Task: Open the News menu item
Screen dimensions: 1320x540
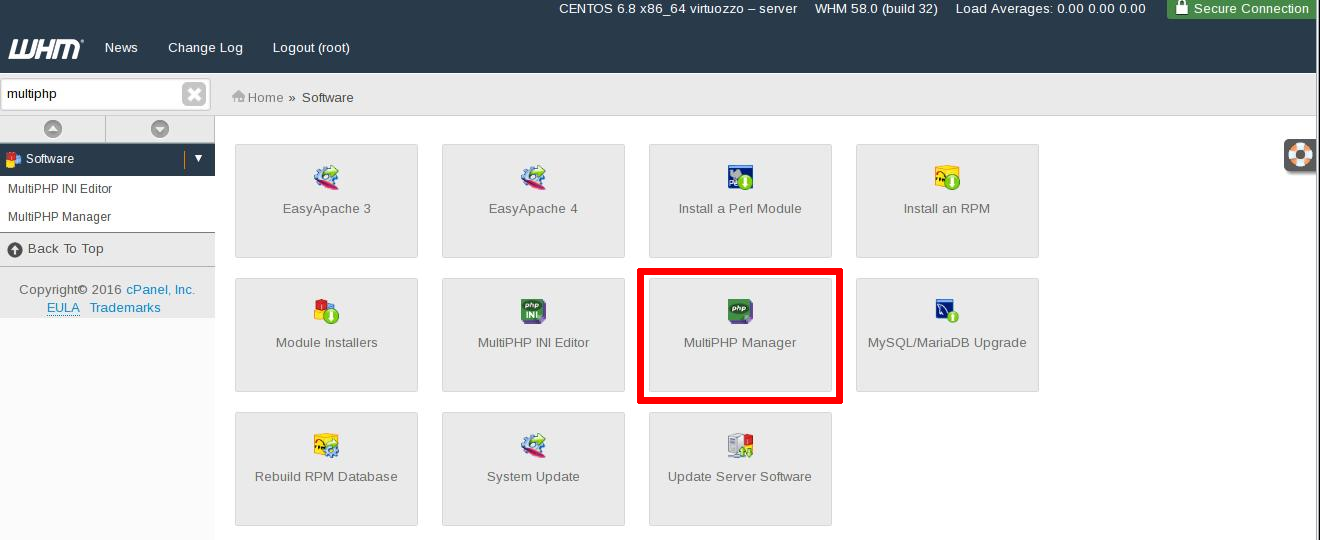Action: point(121,48)
